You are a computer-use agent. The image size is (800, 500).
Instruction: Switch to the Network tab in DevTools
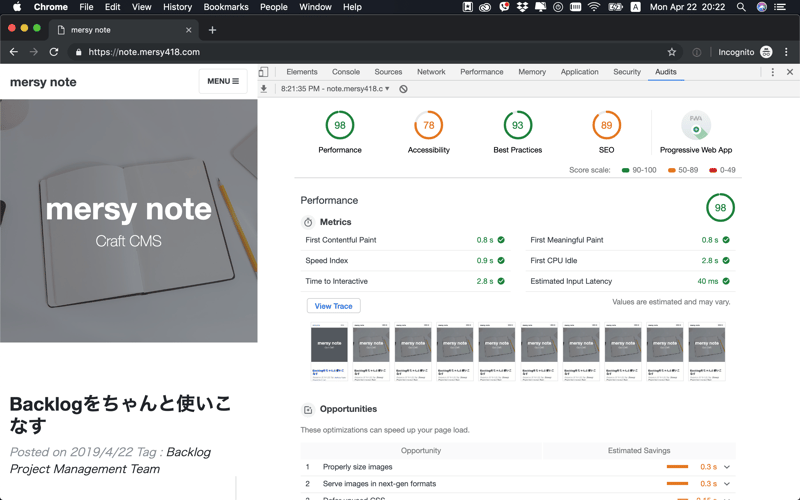pyautogui.click(x=431, y=72)
